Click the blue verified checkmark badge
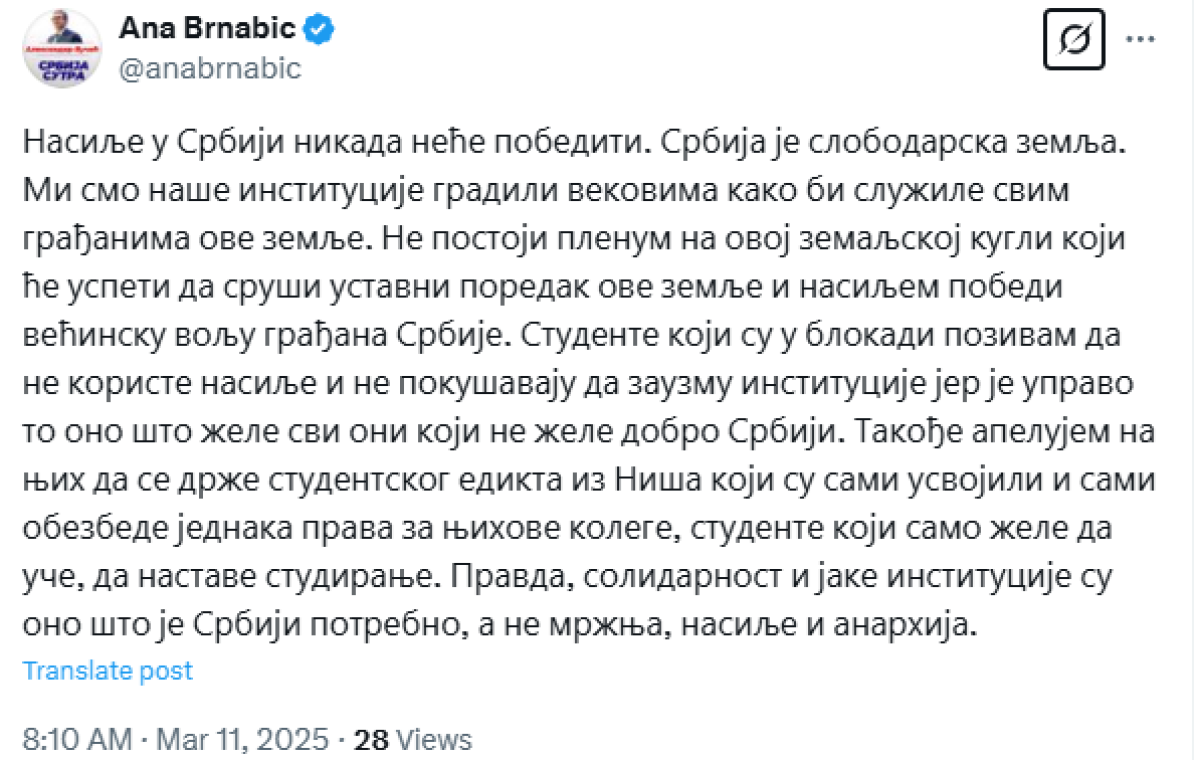Image resolution: width=1200 pixels, height=760 pixels. pyautogui.click(x=319, y=29)
